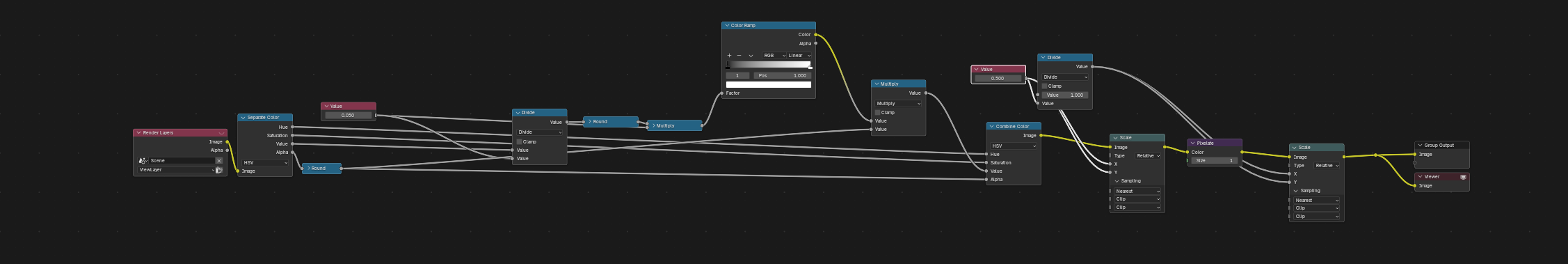The image size is (1568, 264).
Task: Select the Pixelate node header
Action: point(1214,143)
